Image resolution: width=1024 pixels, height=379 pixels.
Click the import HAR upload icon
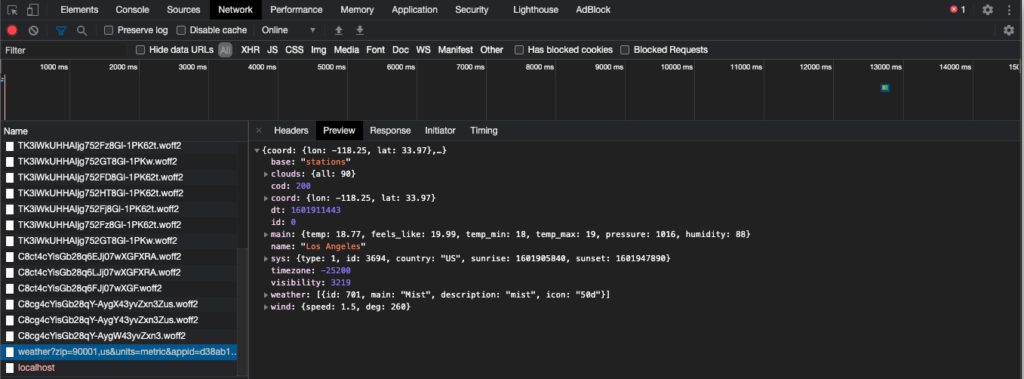338,30
